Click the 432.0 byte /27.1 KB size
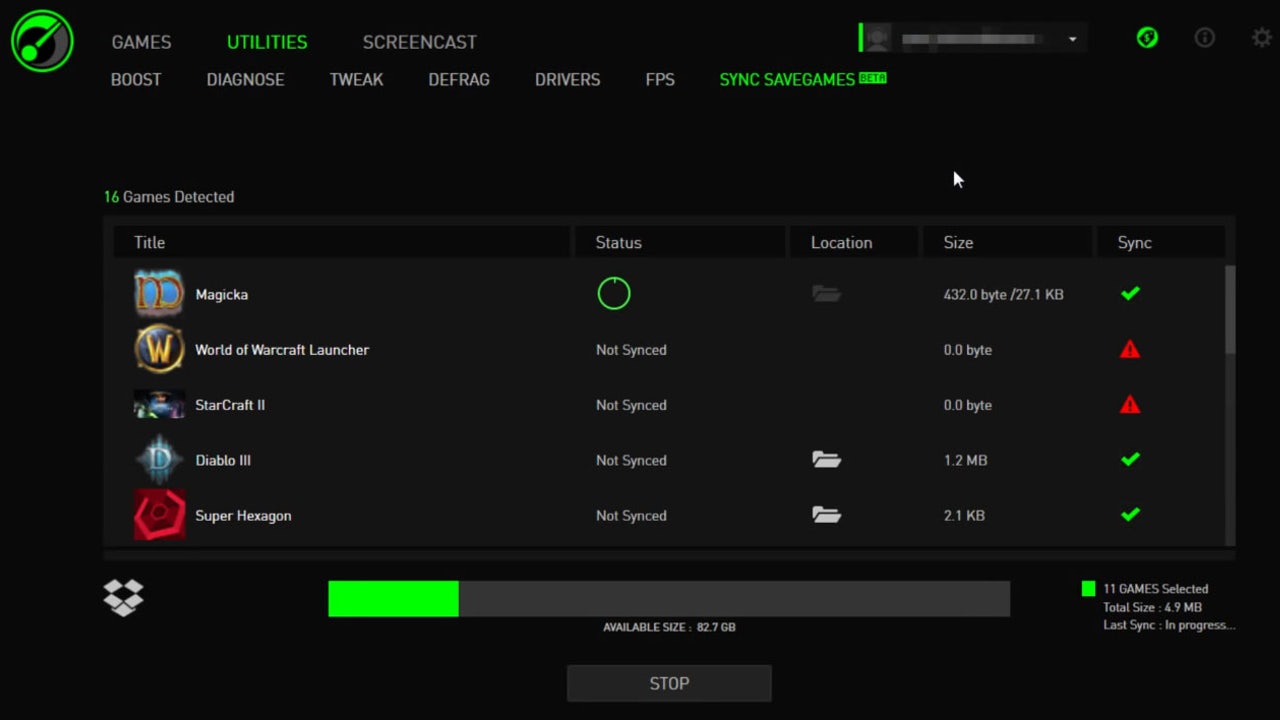Screen dimensions: 1280x720 (x=1003, y=294)
